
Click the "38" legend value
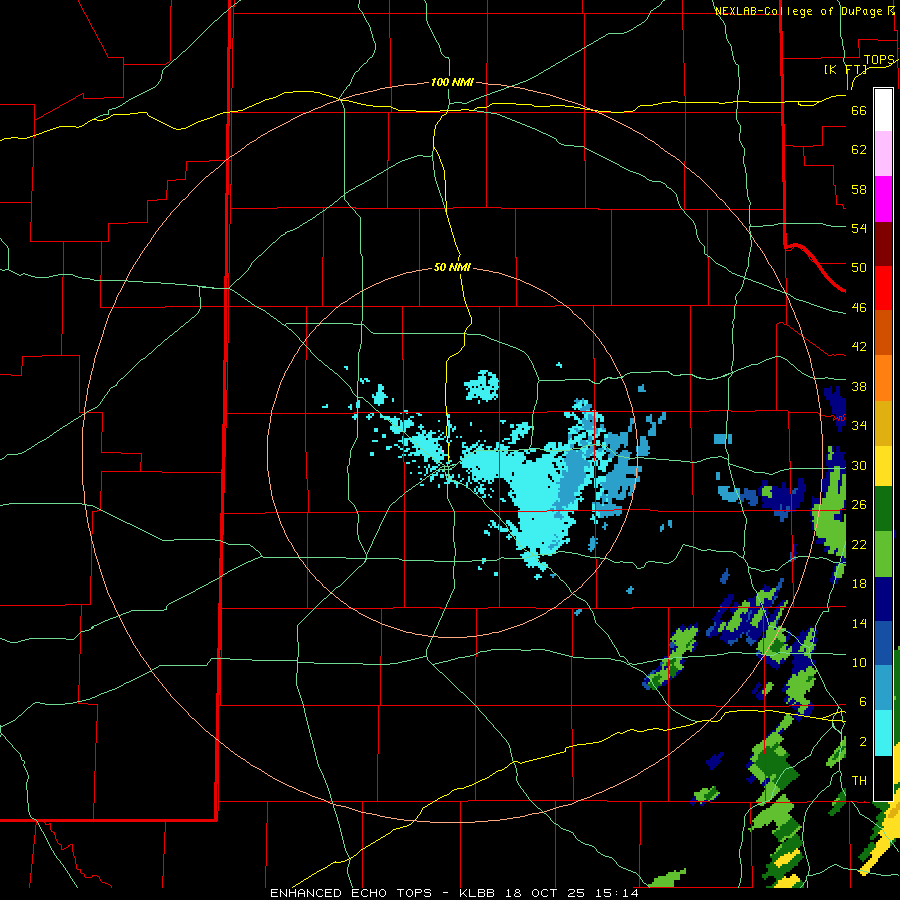[859, 386]
